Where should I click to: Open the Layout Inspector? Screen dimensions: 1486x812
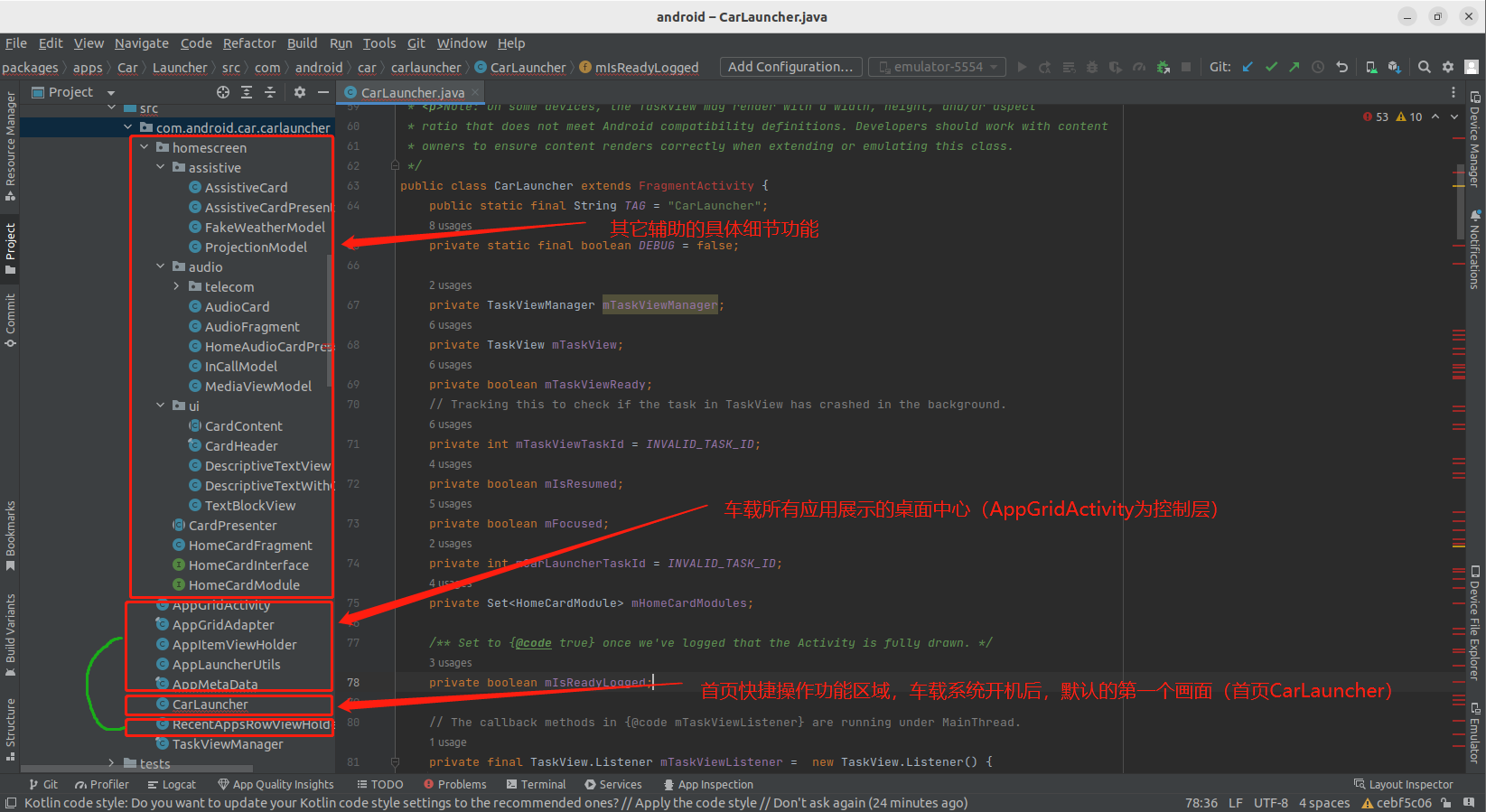click(x=1404, y=785)
